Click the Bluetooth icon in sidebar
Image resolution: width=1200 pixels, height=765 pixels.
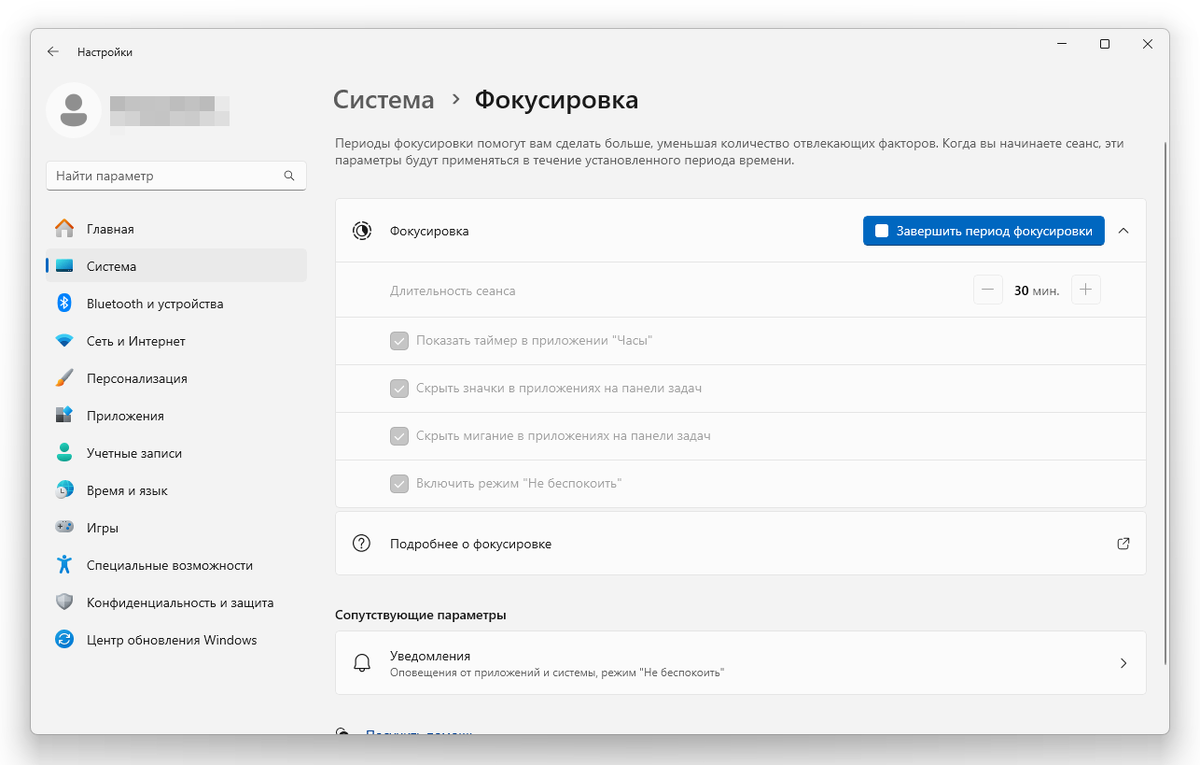click(65, 304)
